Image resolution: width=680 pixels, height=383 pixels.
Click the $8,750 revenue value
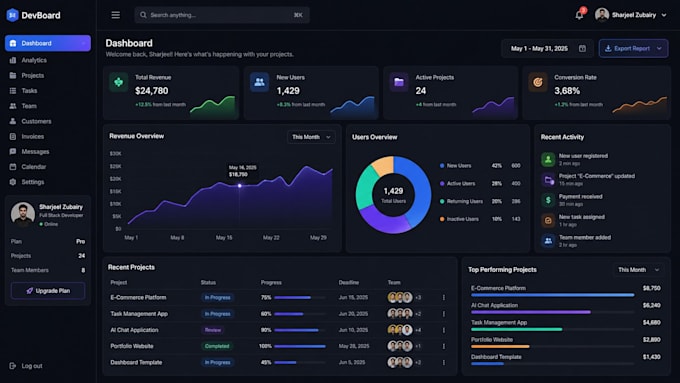point(651,288)
